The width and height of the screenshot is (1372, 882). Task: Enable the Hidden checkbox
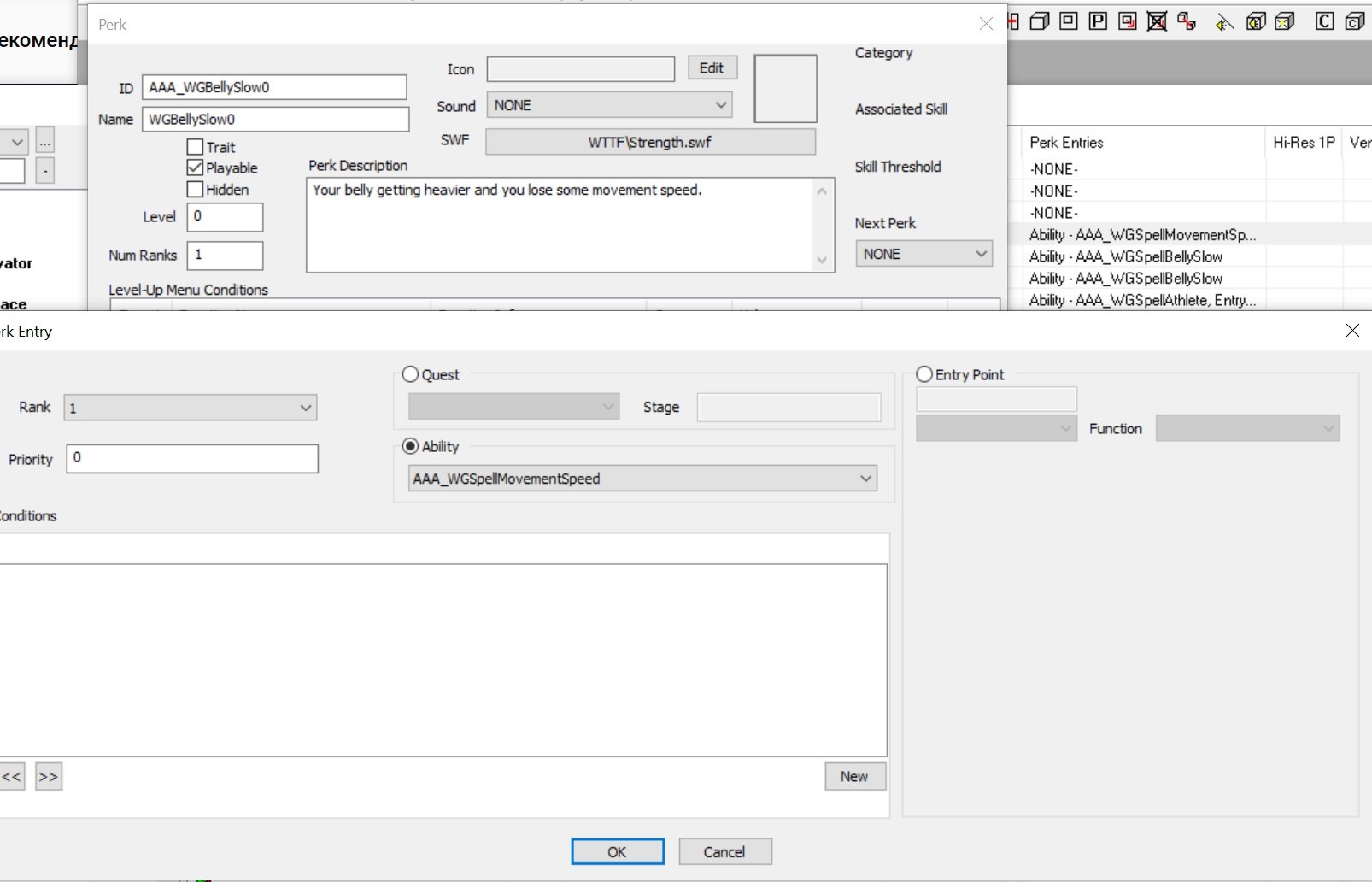[x=195, y=189]
